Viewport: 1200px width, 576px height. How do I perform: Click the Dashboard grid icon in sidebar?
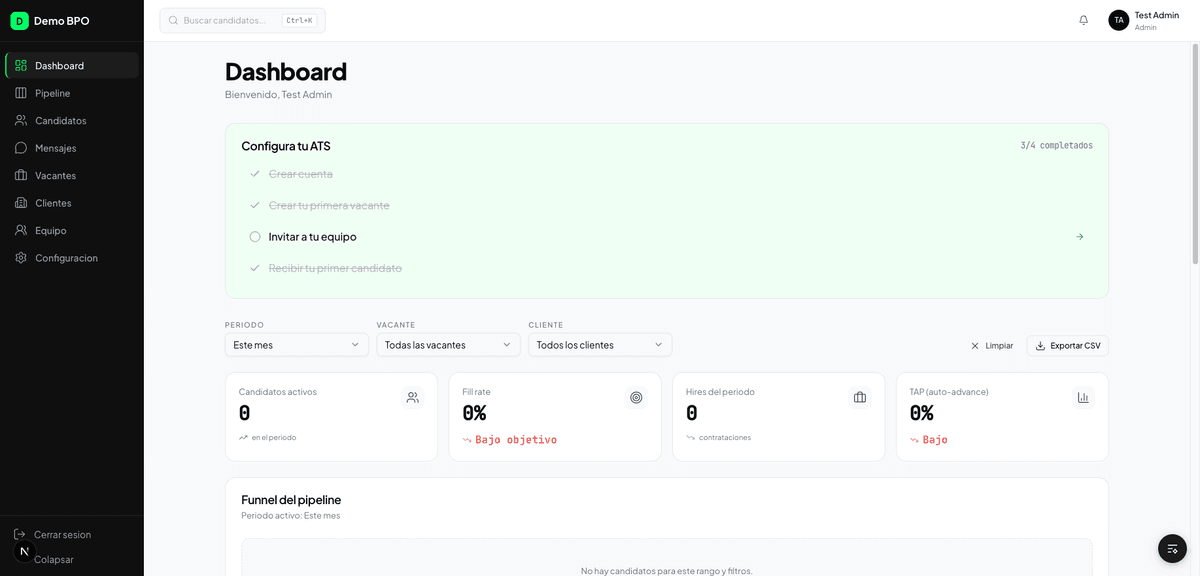click(21, 66)
